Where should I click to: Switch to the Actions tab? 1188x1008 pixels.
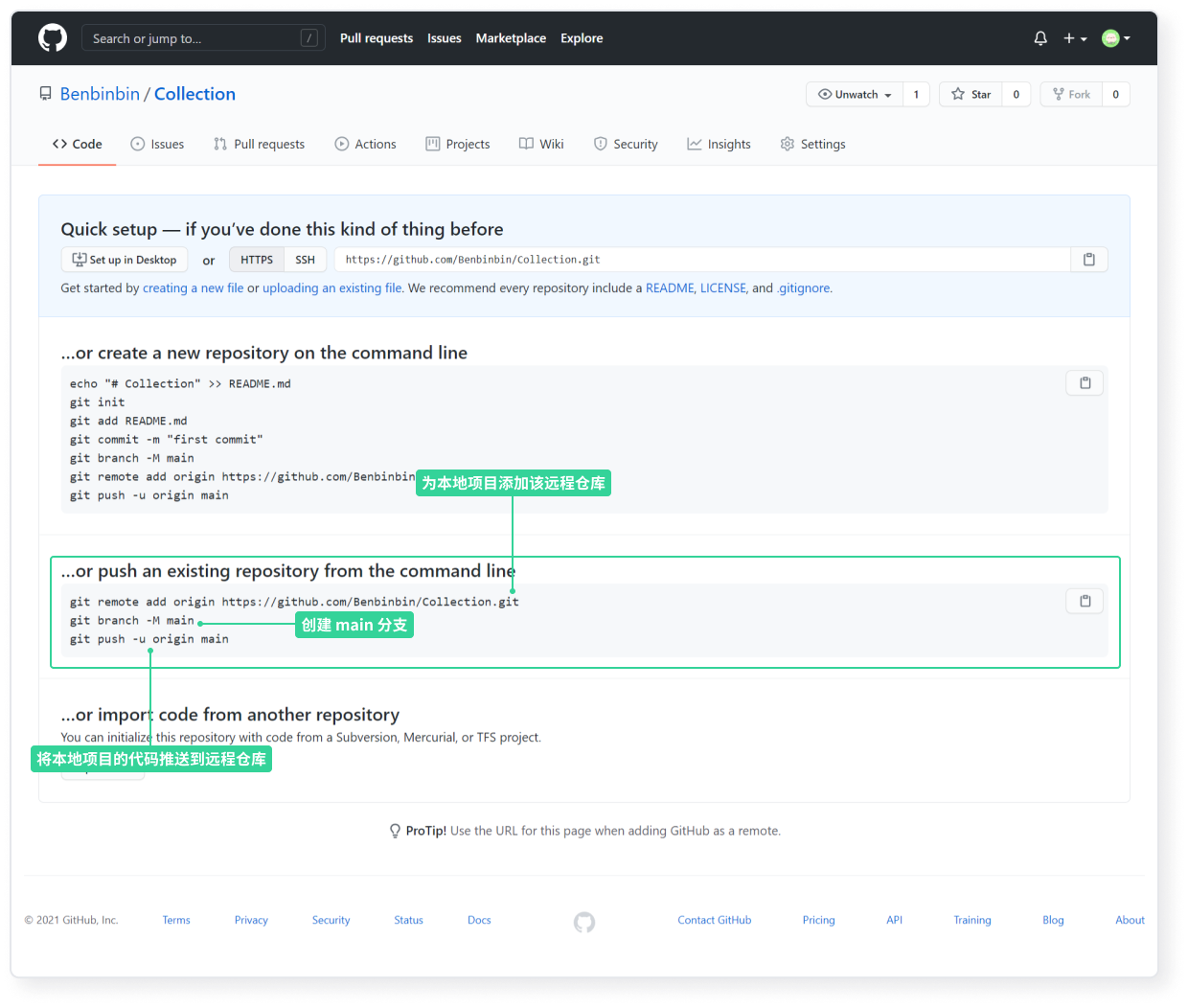click(x=365, y=144)
